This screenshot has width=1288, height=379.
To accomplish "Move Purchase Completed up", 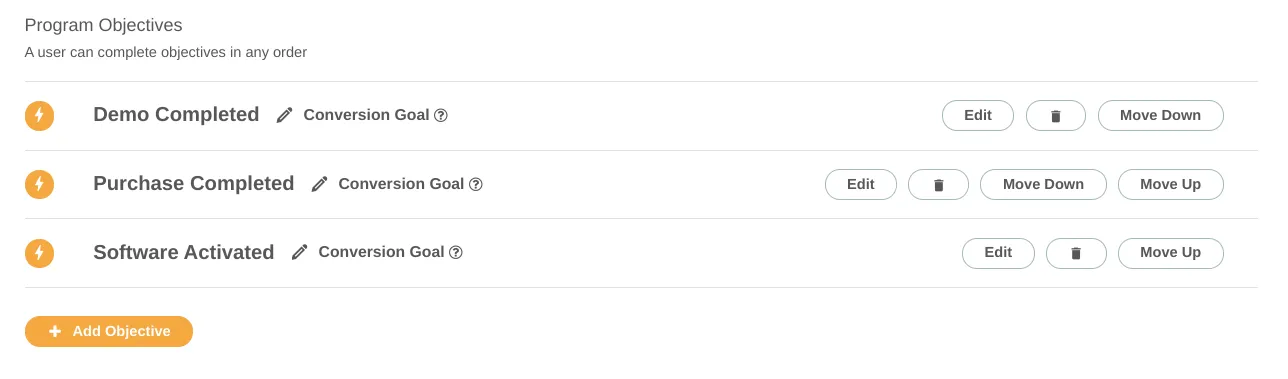I will [1171, 185].
